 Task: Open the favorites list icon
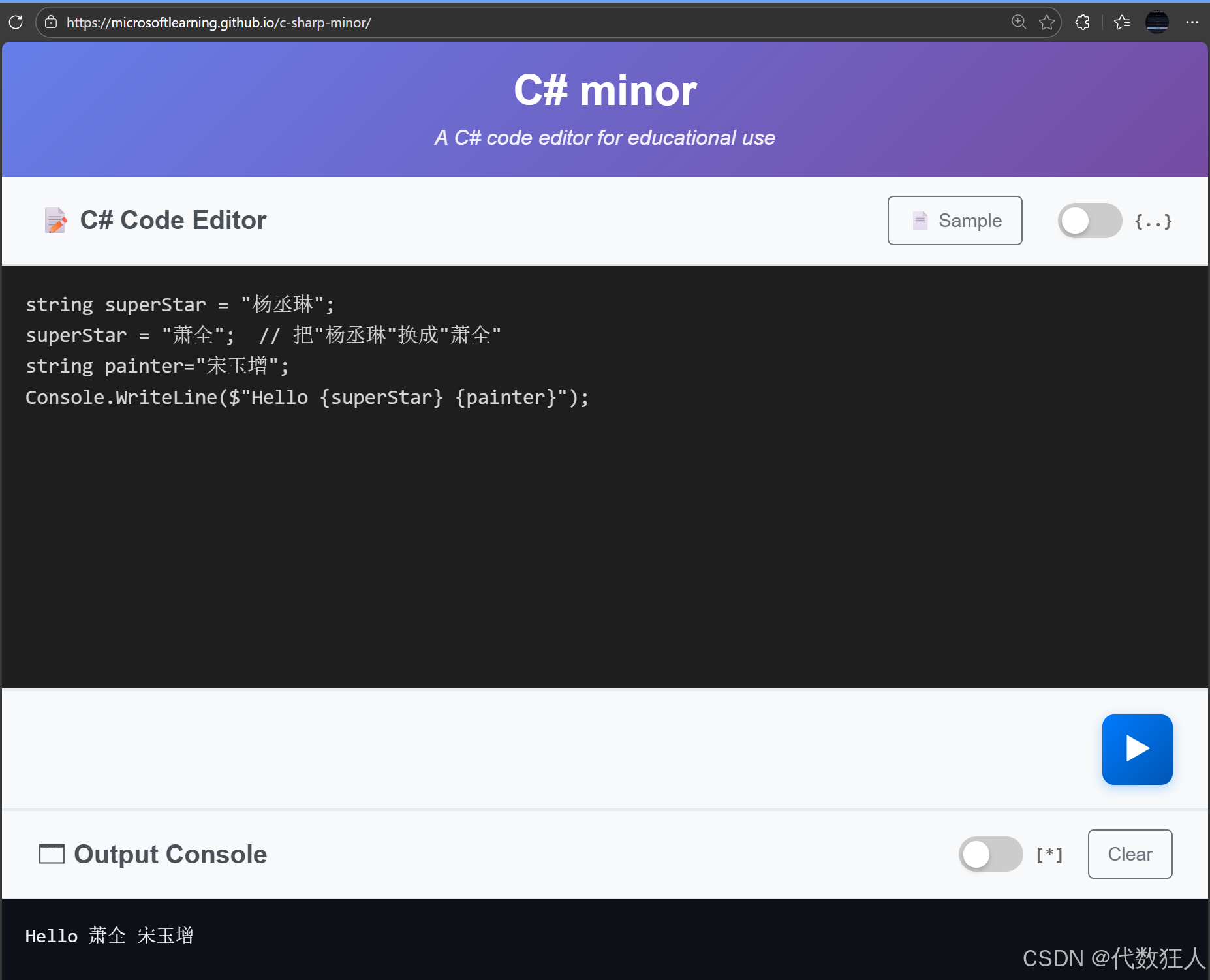1122,22
